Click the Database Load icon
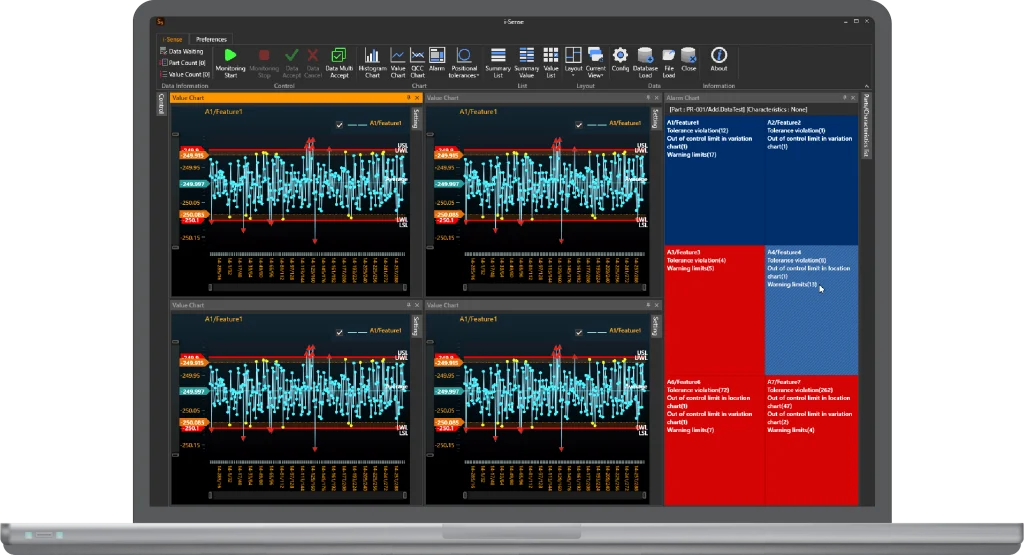1024x555 pixels. (x=645, y=56)
